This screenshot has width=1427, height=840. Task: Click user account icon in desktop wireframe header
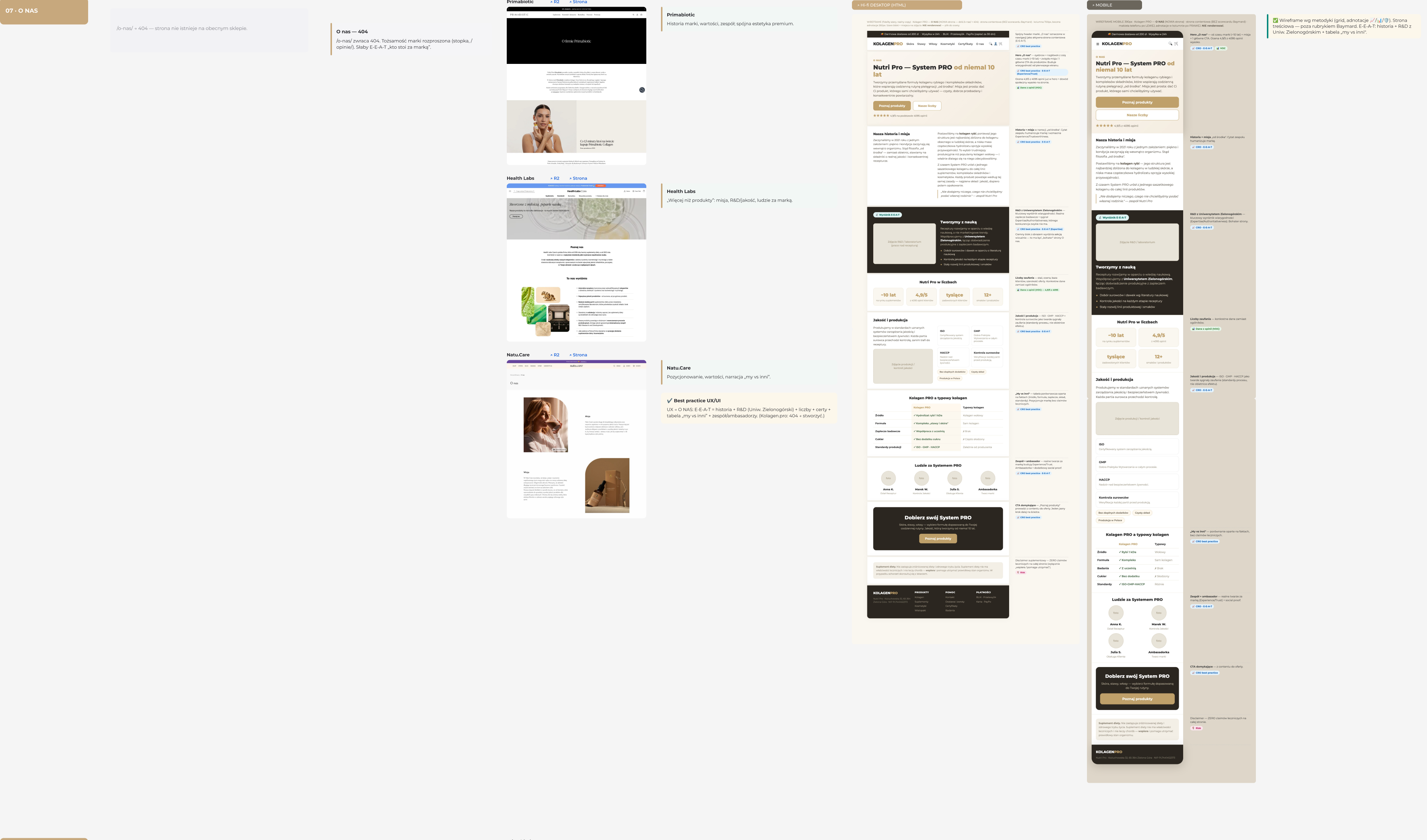click(996, 44)
